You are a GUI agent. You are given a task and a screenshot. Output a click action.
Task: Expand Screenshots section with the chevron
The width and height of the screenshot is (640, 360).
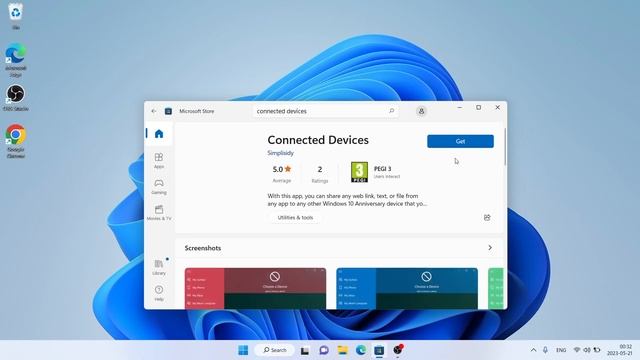490,248
